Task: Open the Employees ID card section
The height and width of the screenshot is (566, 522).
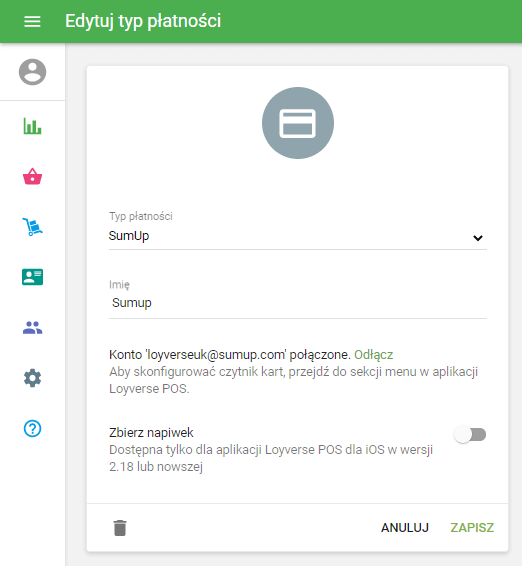Action: pos(32,277)
